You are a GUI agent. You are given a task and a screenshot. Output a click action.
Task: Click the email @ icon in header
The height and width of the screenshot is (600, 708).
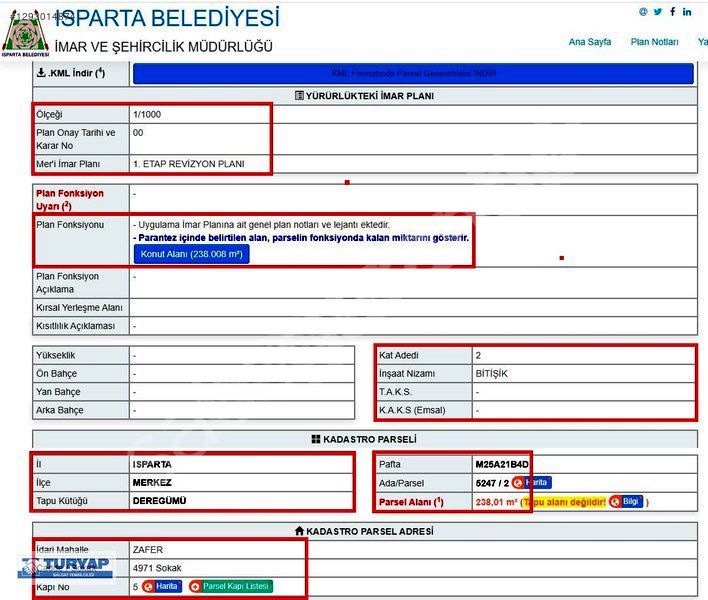643,12
